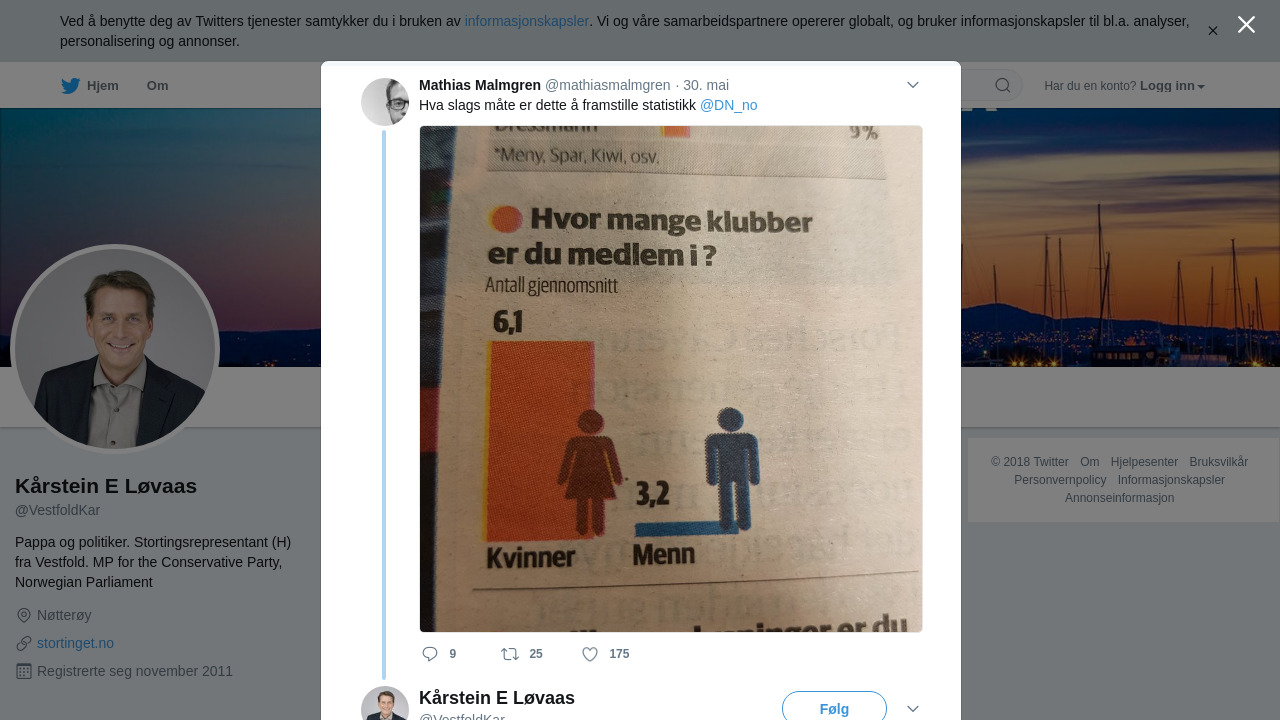Like the tweet with the heart icon
This screenshot has width=1280, height=720.
(590, 654)
